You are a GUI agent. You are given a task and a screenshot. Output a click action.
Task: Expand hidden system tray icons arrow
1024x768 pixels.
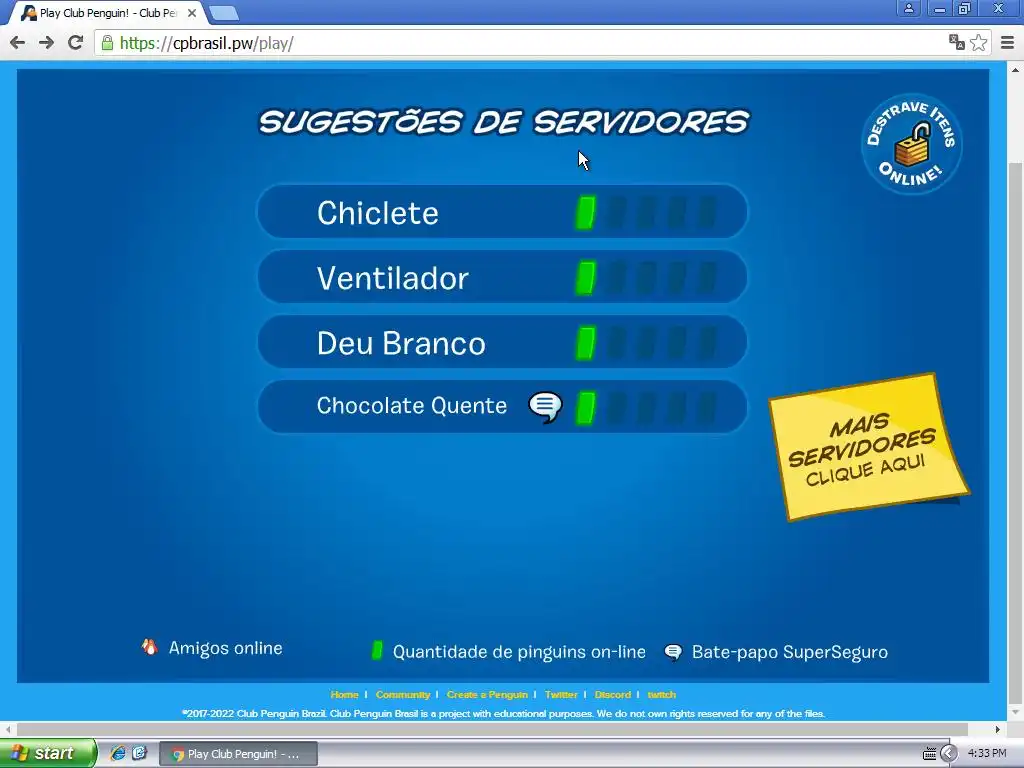[948, 754]
